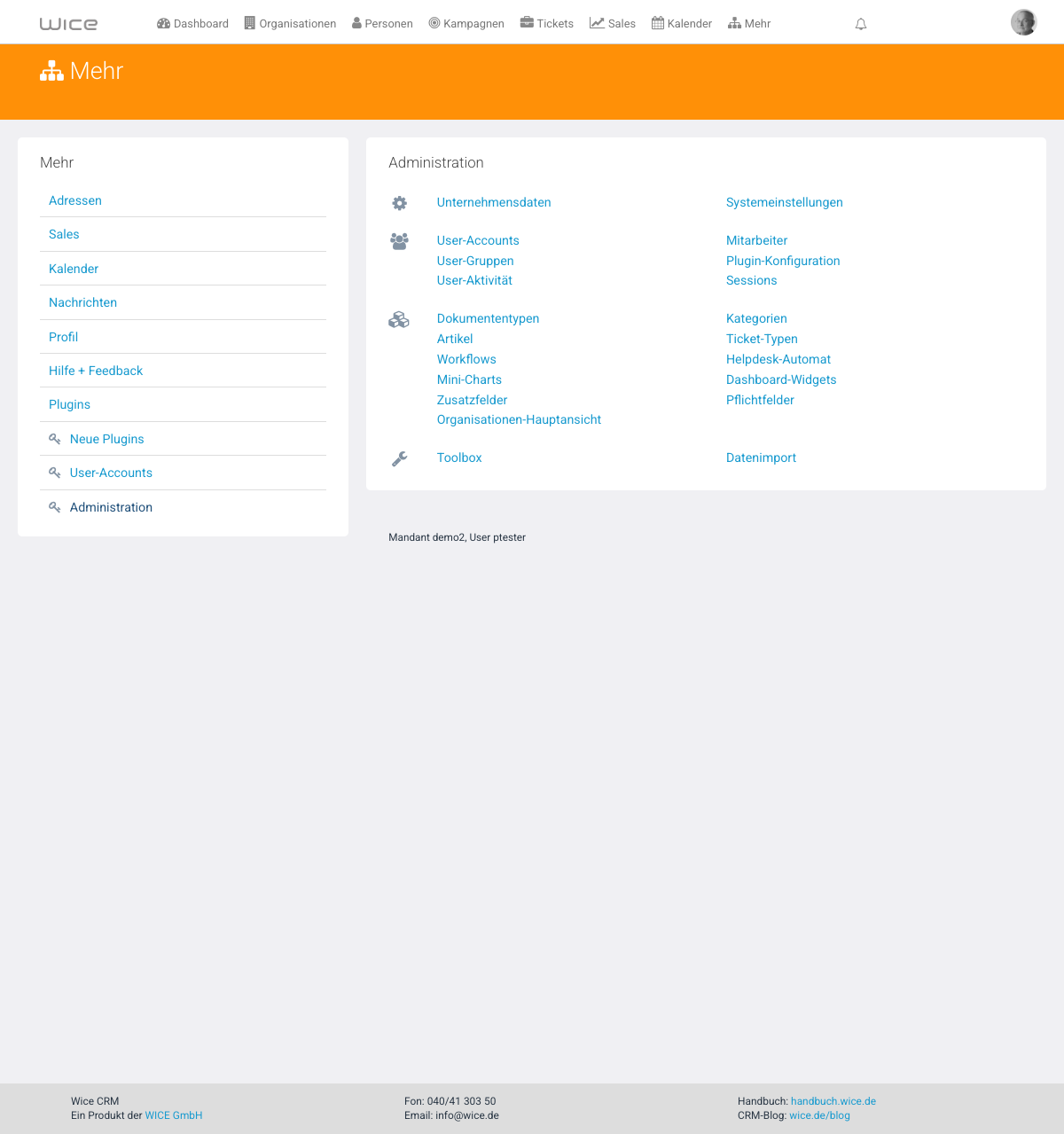Open Kategorien link
Screen dimensions: 1064x1134
coord(756,318)
